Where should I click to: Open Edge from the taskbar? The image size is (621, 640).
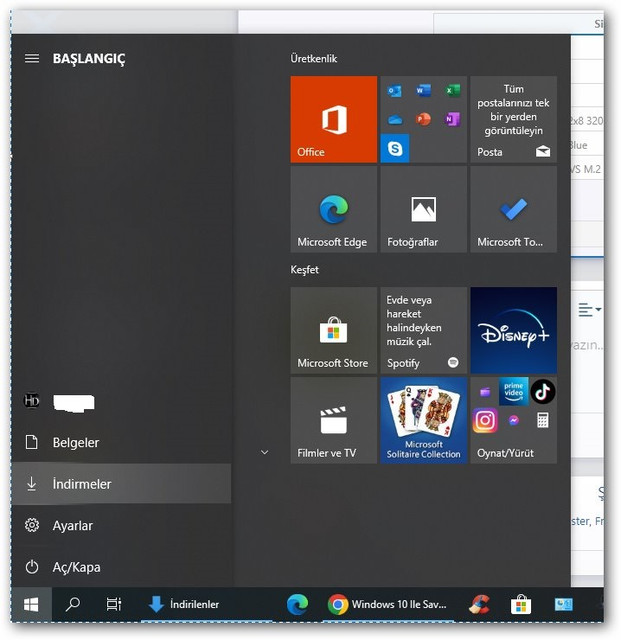(x=297, y=604)
